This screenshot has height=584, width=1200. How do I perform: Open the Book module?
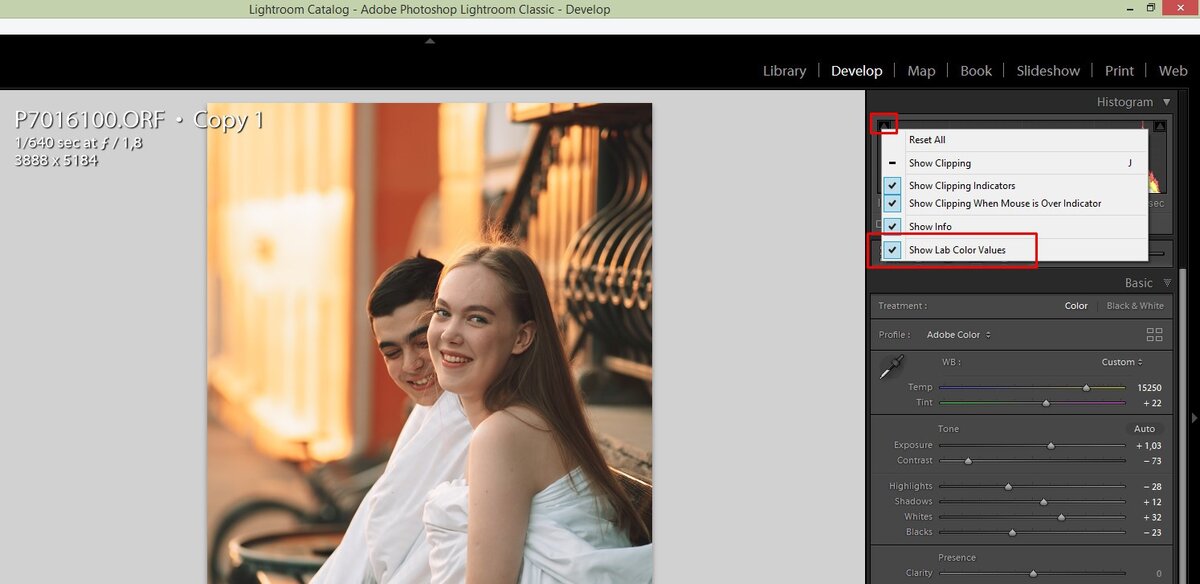coord(976,71)
